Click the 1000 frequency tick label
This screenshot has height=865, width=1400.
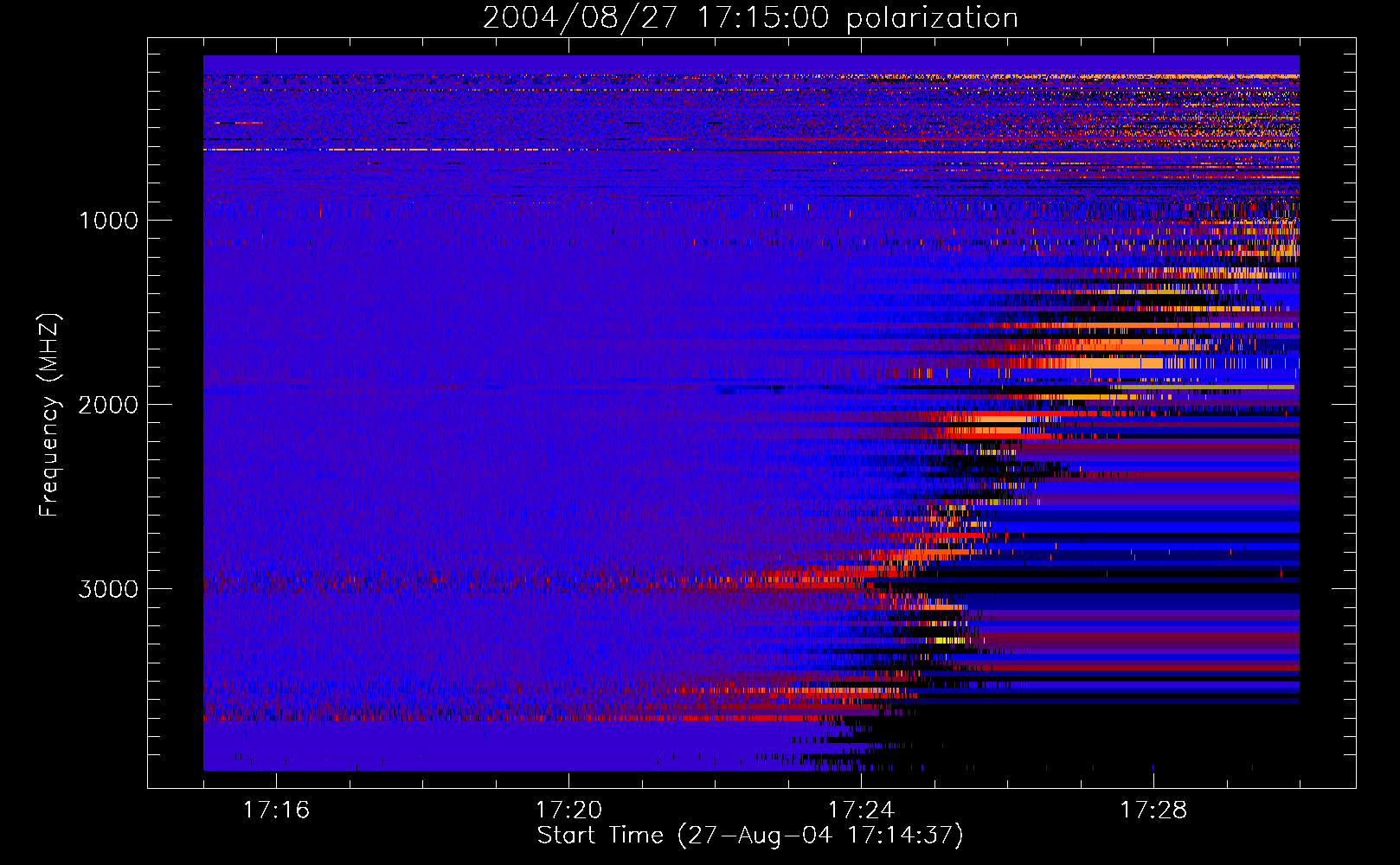click(108, 221)
